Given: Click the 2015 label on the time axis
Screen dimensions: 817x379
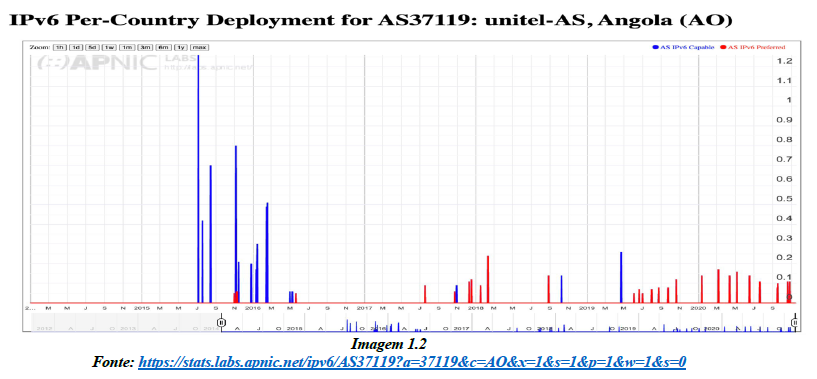Looking at the screenshot, I should coord(142,308).
